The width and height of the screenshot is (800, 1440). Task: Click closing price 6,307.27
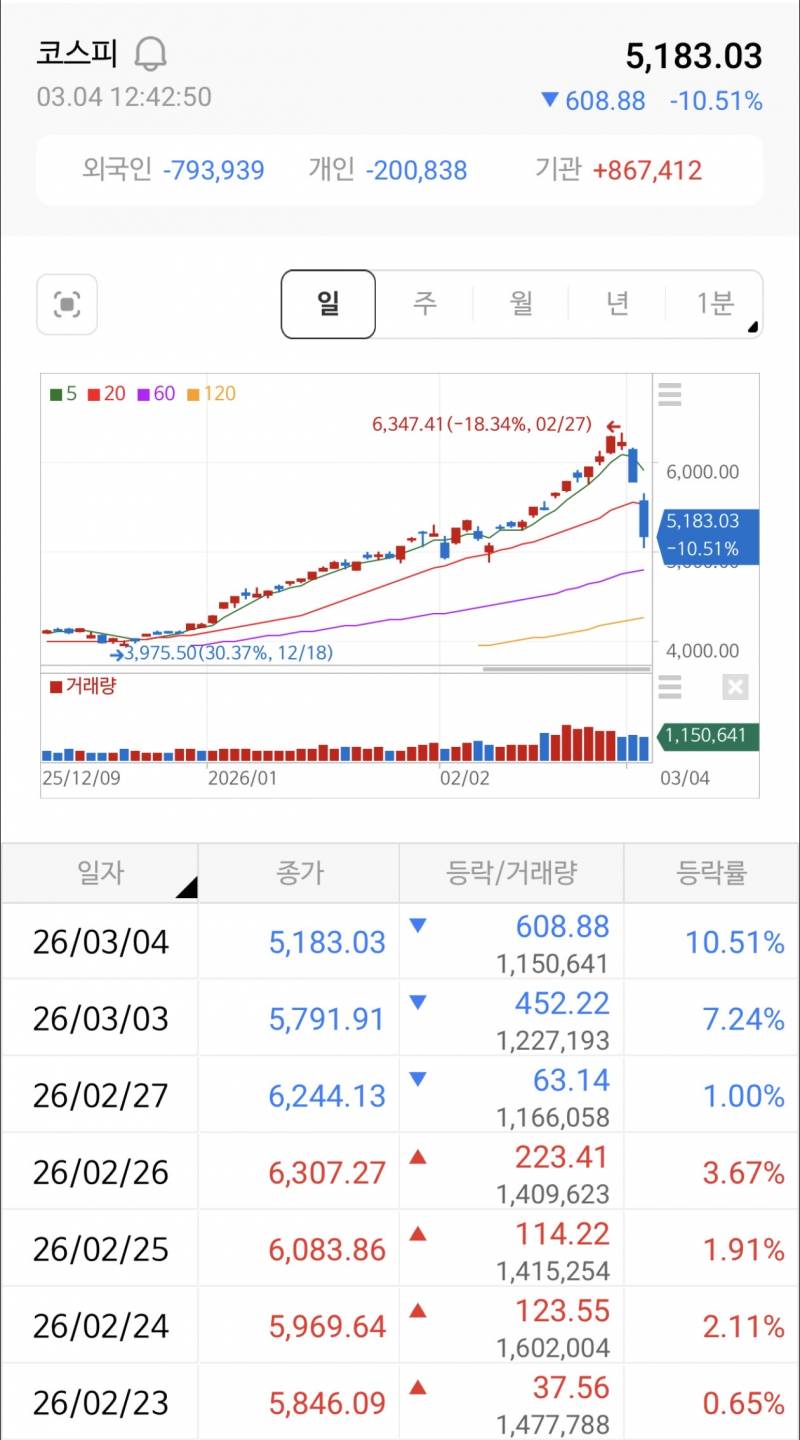[327, 1172]
